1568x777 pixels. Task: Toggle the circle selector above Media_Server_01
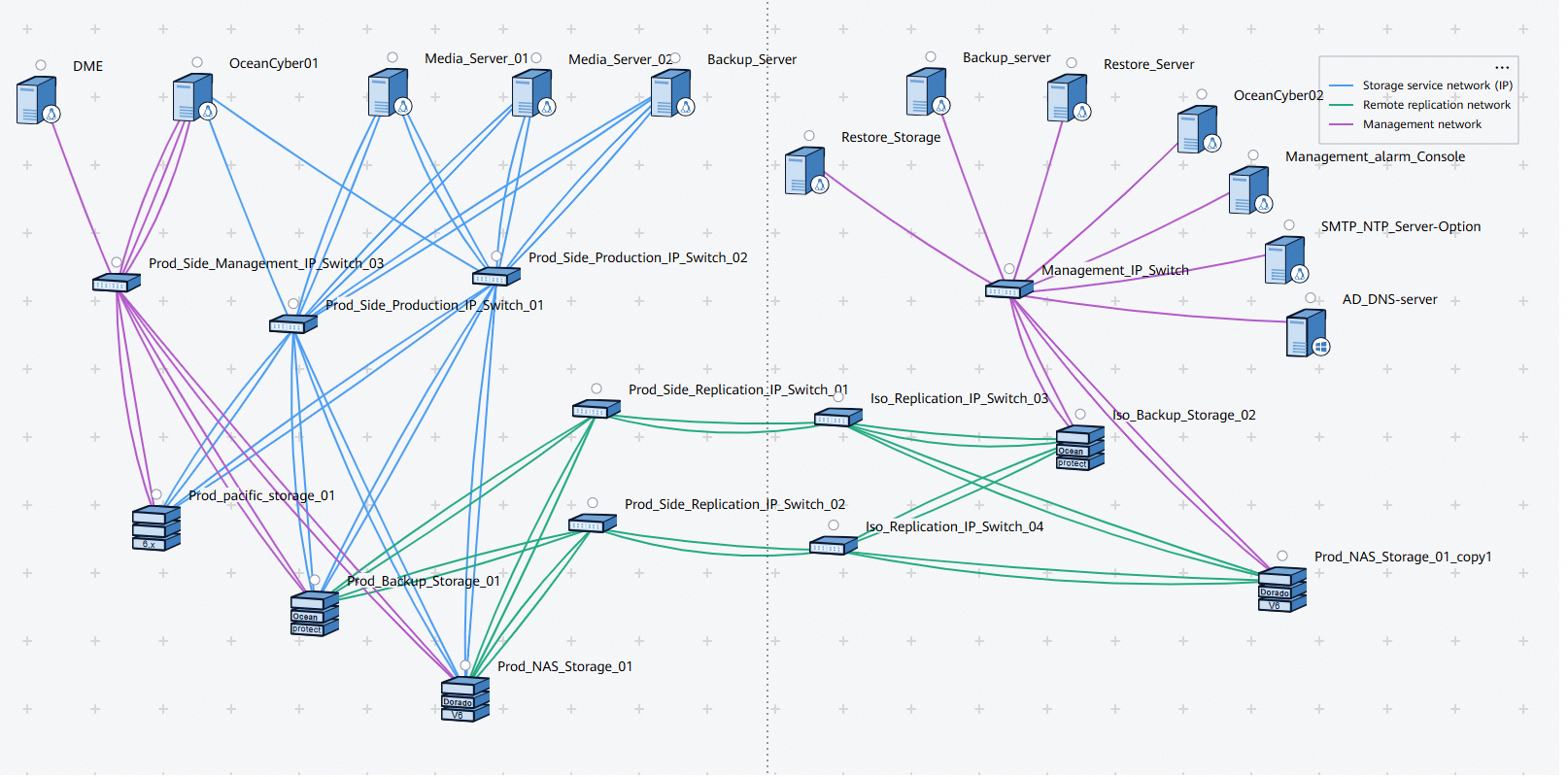coord(392,57)
